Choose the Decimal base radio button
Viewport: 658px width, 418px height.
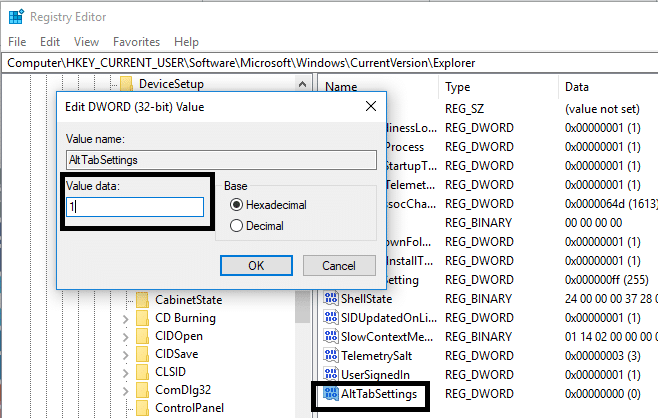[x=236, y=226]
